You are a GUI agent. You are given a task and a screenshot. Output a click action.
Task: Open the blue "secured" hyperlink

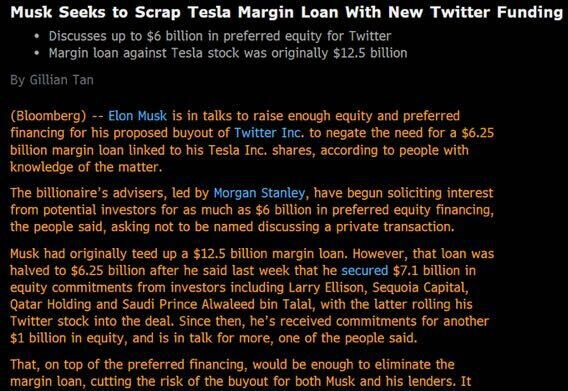point(364,271)
